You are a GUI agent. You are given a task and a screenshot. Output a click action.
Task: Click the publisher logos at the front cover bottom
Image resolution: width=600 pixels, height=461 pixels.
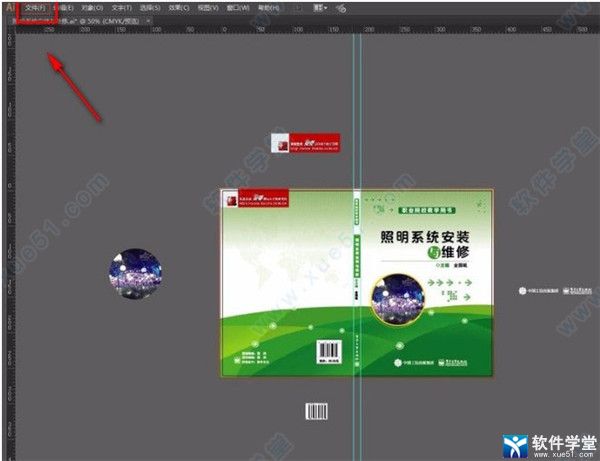(430, 362)
